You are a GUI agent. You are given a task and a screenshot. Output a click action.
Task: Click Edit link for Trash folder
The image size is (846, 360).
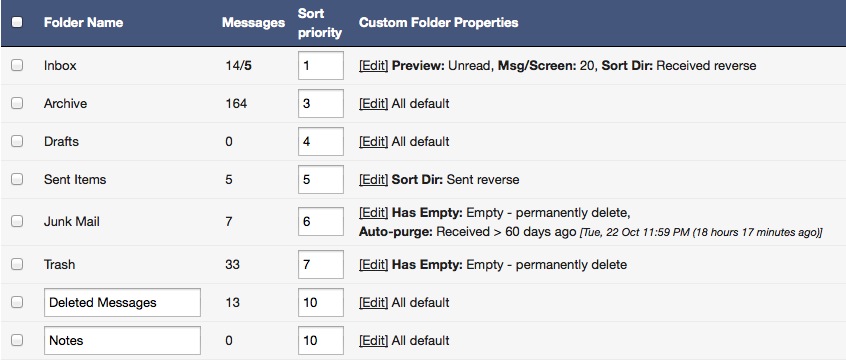(373, 265)
